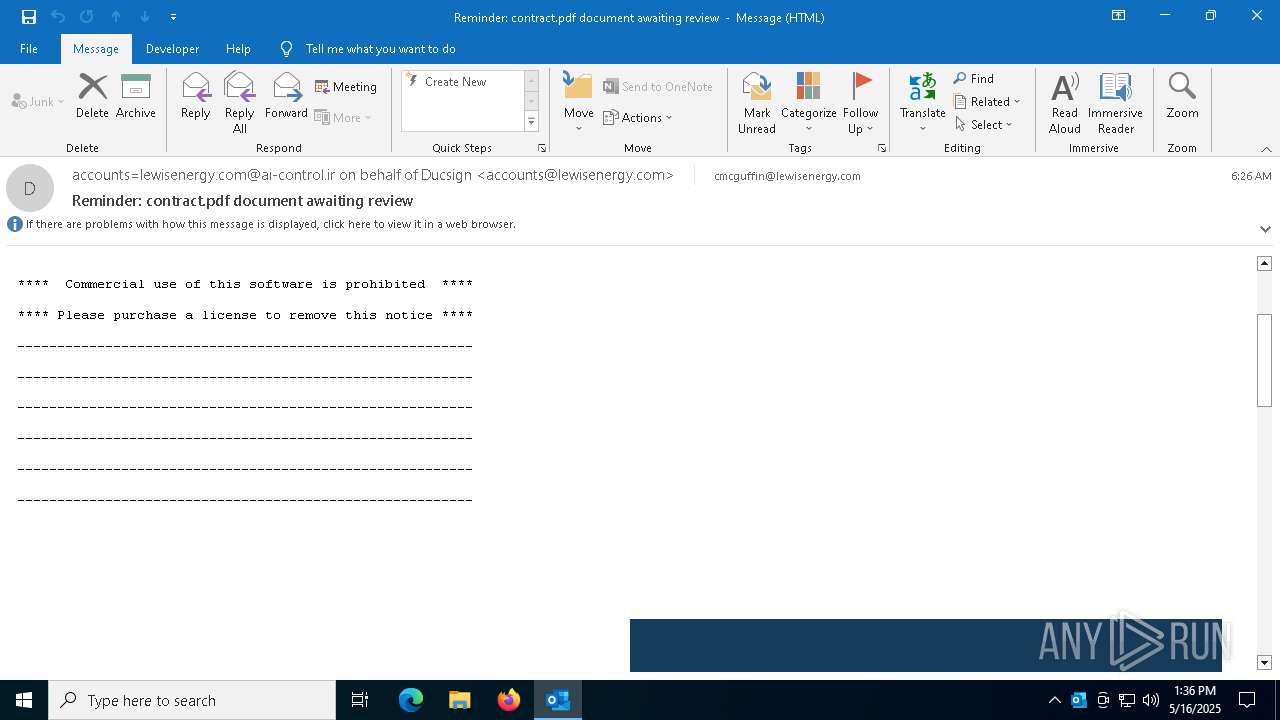Click recipient cmcguffin@lewisenergy.com
This screenshot has height=720, width=1280.
tap(787, 176)
